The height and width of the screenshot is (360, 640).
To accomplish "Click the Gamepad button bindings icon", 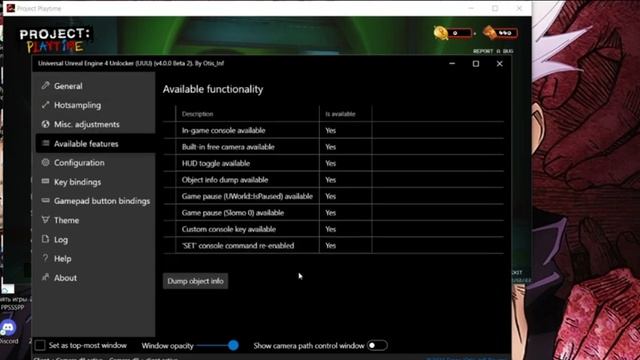I will [x=45, y=201].
